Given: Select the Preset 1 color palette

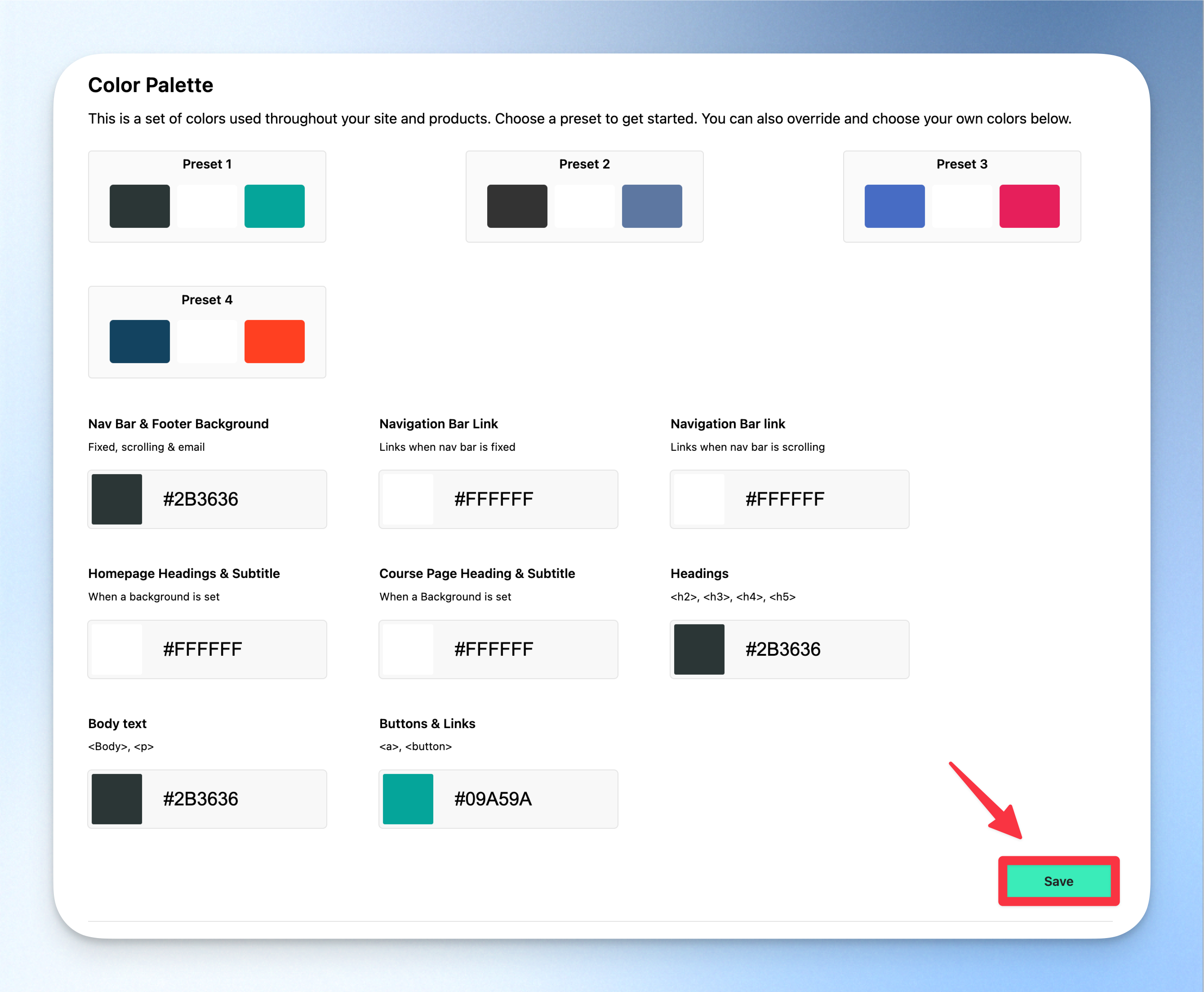Looking at the screenshot, I should [207, 196].
